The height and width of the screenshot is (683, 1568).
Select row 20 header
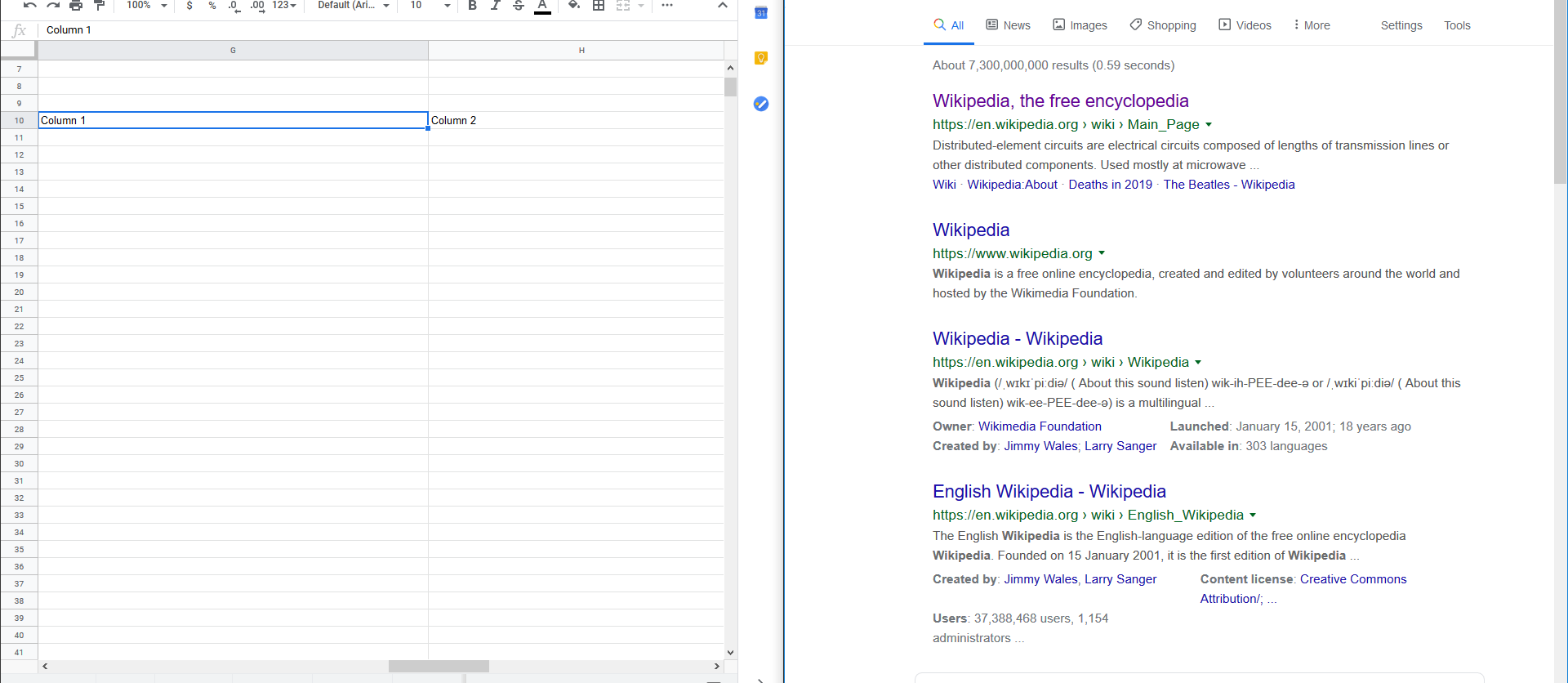pos(19,292)
